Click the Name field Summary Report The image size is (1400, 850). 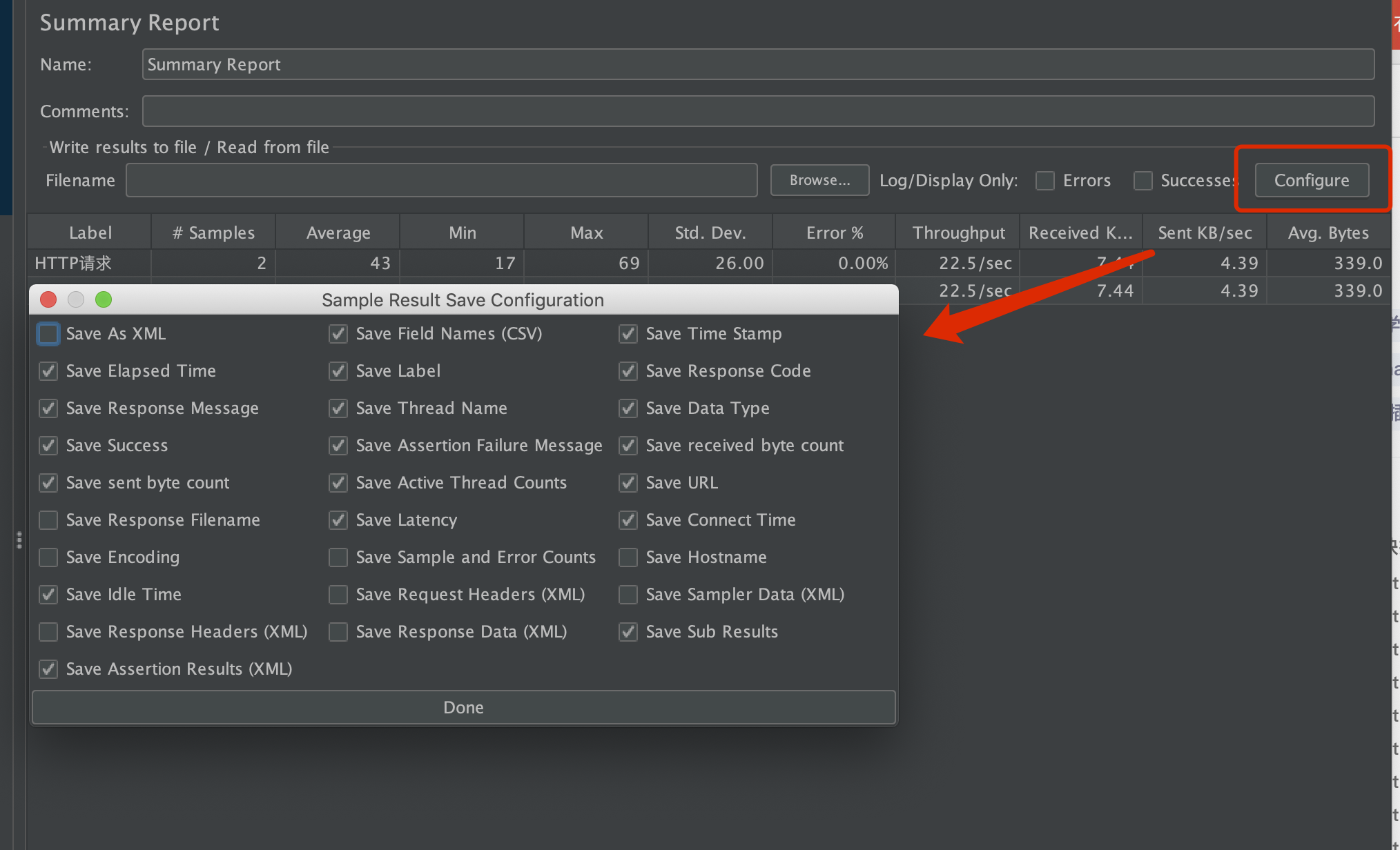(757, 64)
